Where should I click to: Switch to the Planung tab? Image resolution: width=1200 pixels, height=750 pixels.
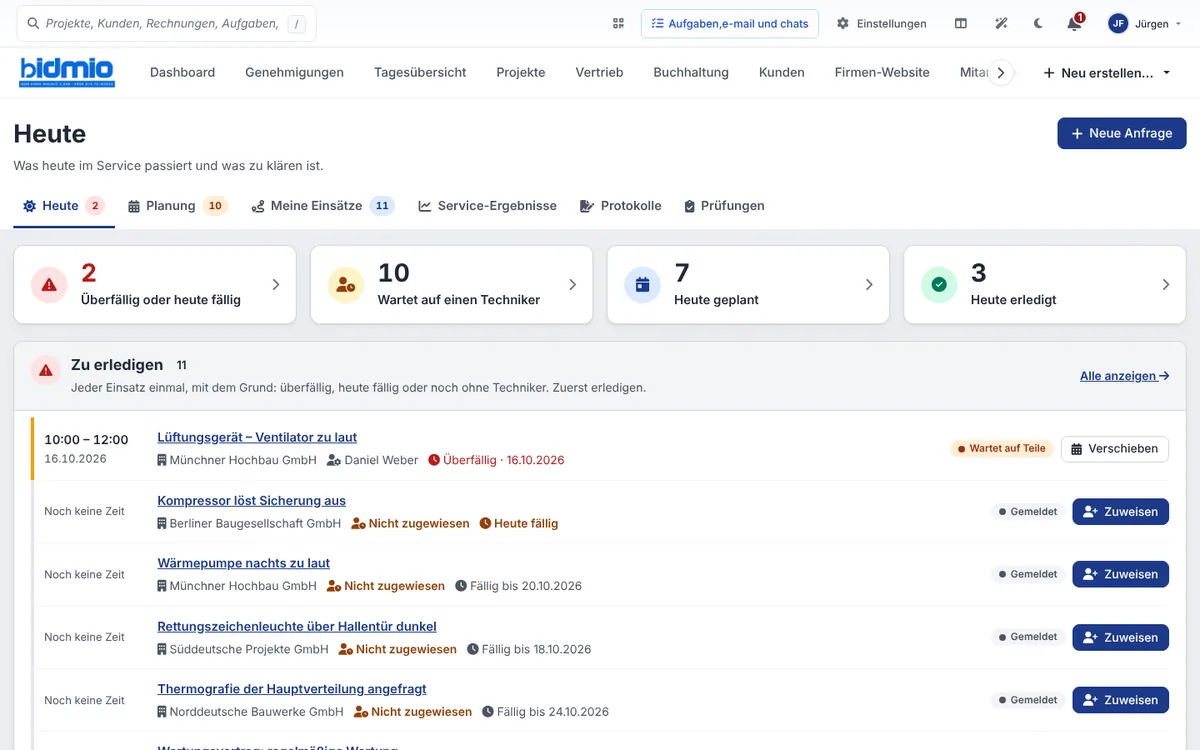pos(178,206)
